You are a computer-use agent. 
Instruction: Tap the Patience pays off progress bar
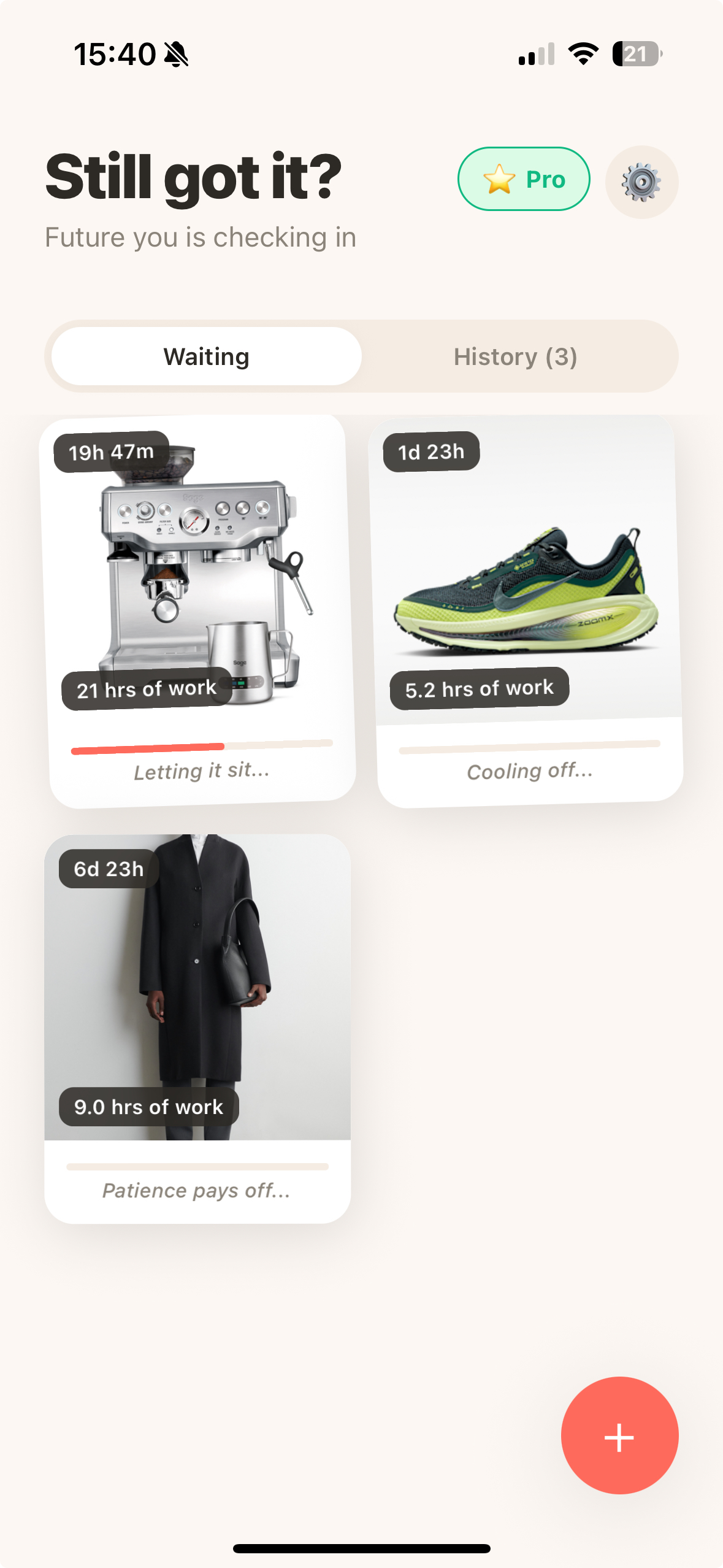197,1166
